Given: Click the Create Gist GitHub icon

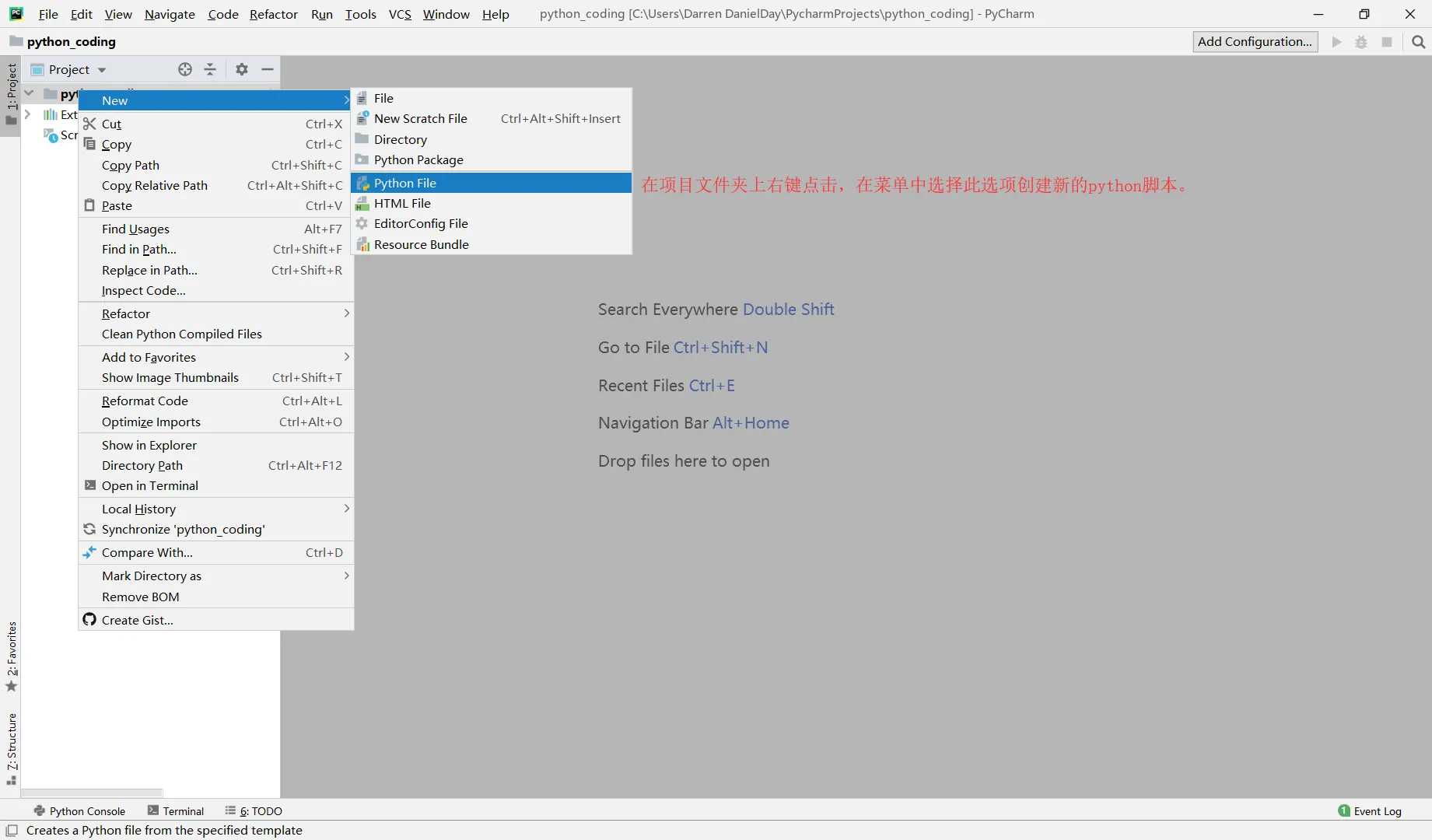Looking at the screenshot, I should tap(89, 620).
